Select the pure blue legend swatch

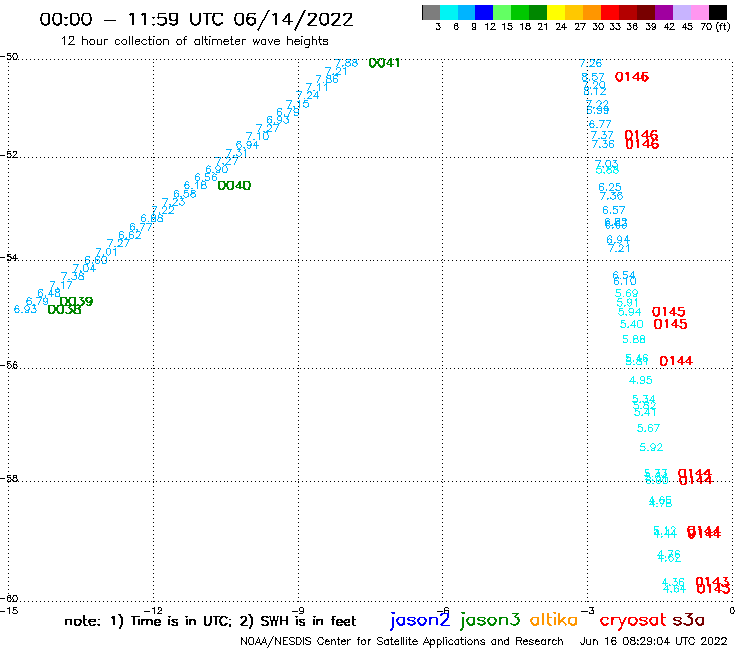point(484,12)
